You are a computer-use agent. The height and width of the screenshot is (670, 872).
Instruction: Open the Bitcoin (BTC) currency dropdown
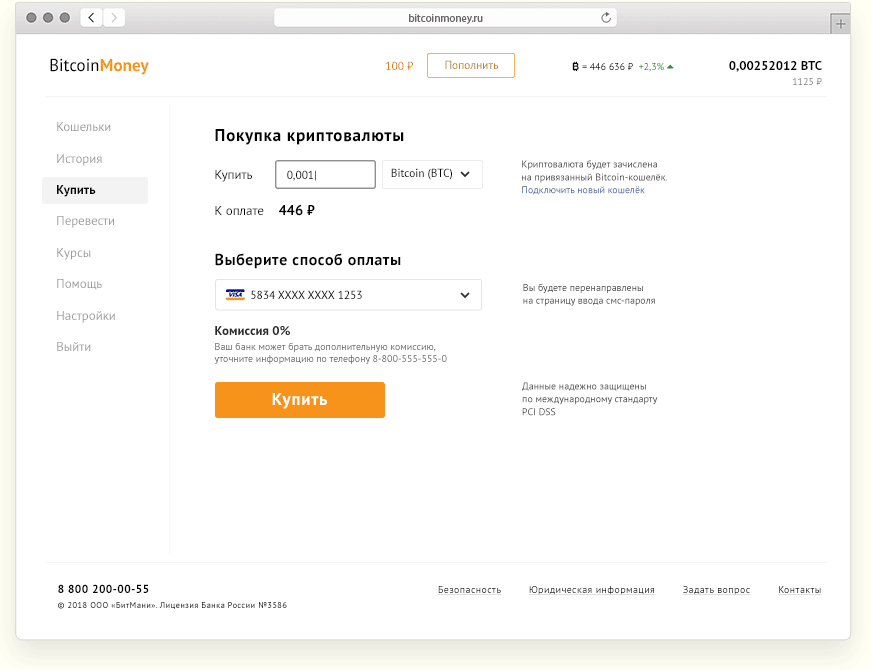pos(432,174)
